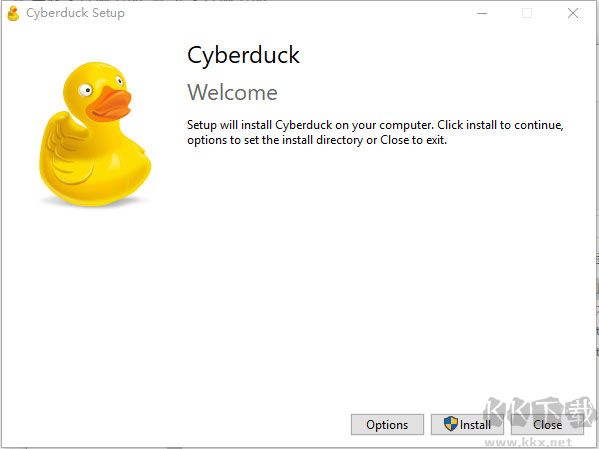The height and width of the screenshot is (449, 599).
Task: Click the "Cyberduck Setup" window title
Action: [75, 13]
